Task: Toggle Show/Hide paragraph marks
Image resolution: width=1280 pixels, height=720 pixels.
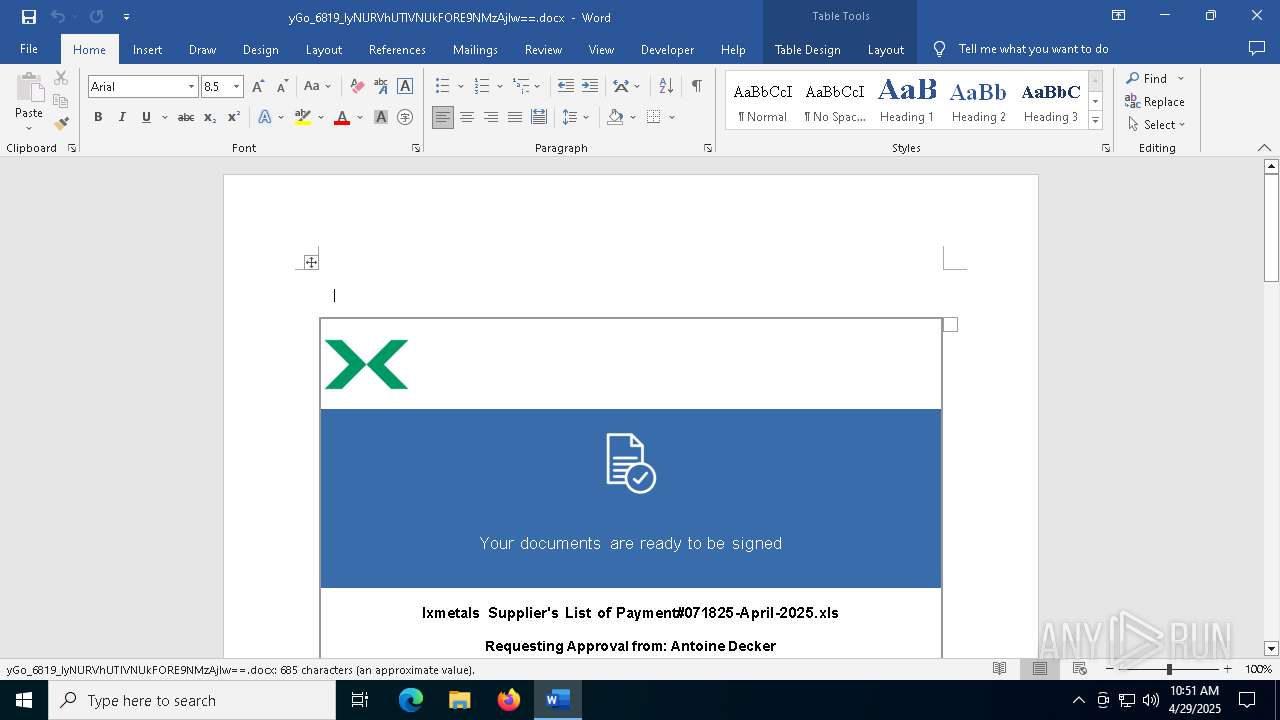Action: coord(696,86)
